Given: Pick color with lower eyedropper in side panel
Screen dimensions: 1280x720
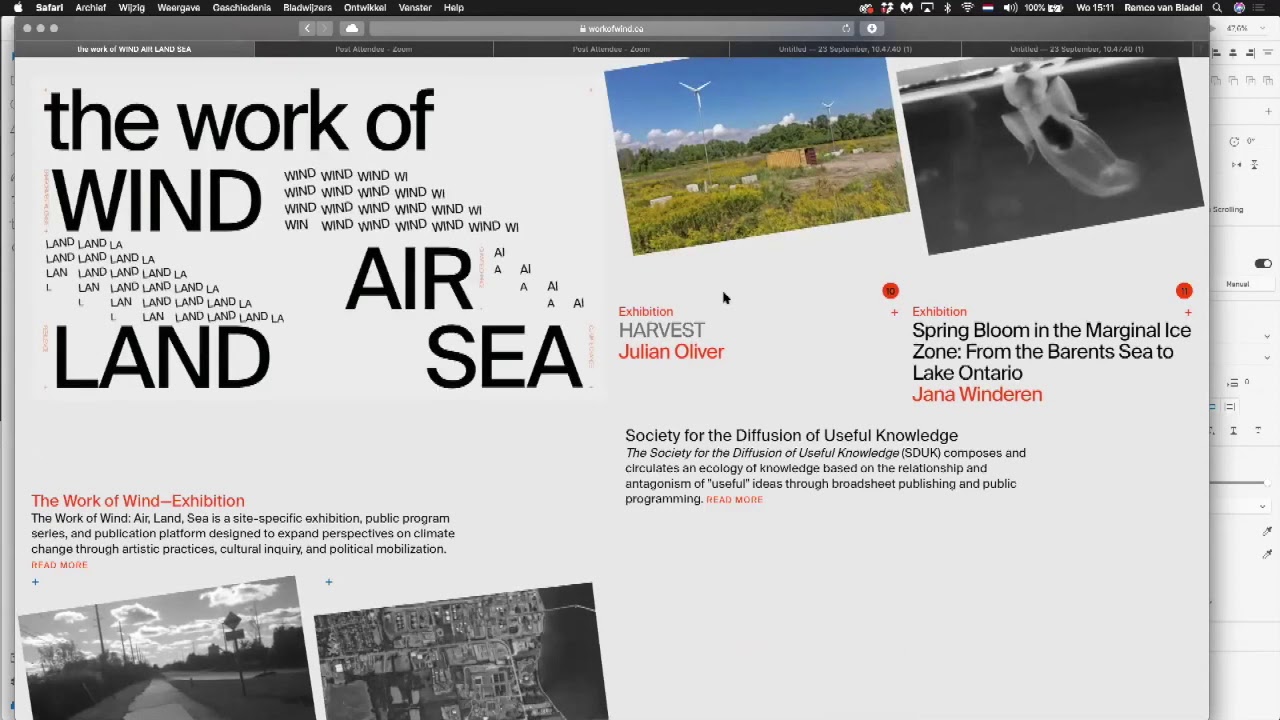Looking at the screenshot, I should (x=1267, y=553).
